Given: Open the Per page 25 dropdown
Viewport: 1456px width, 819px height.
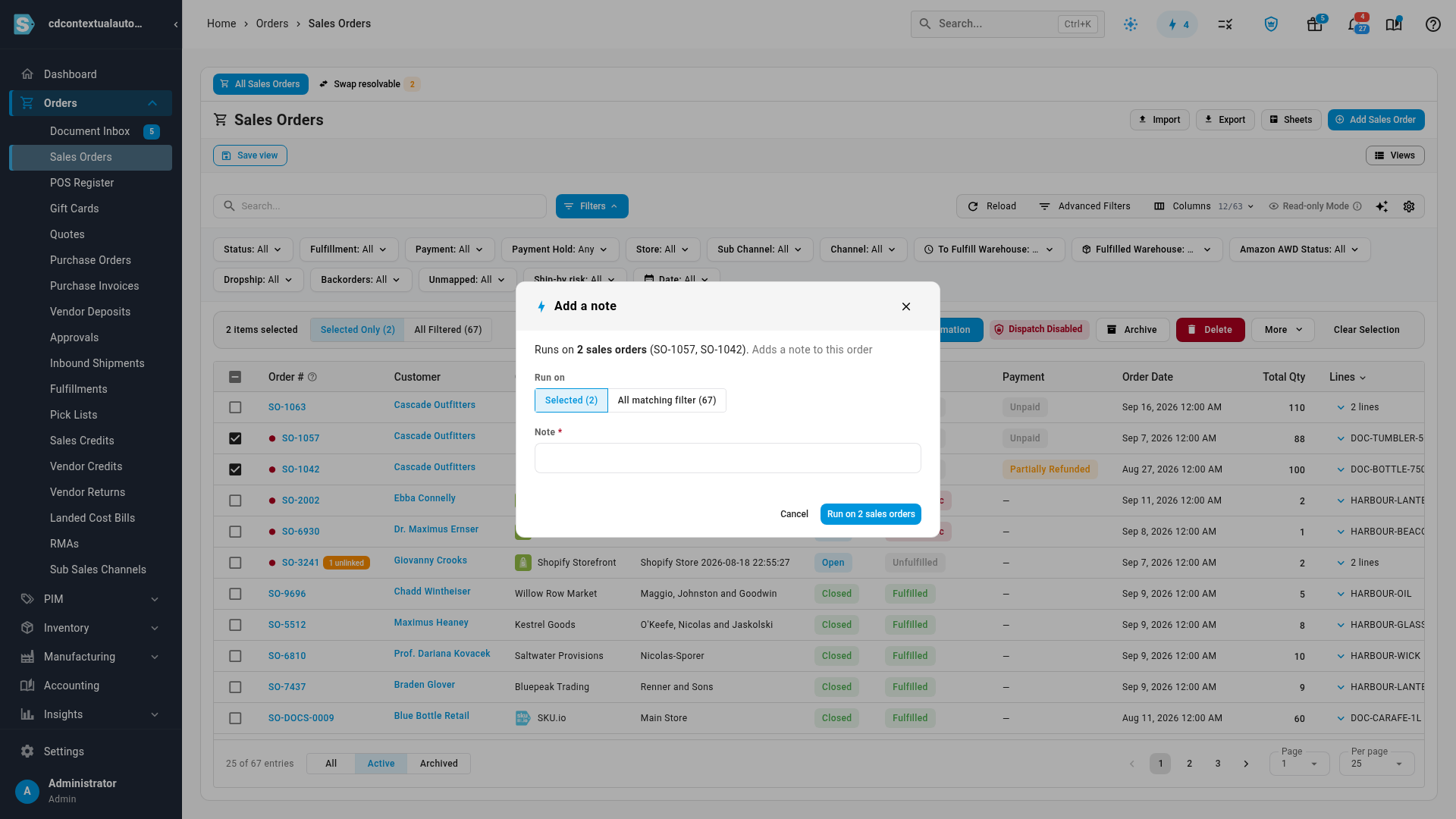Looking at the screenshot, I should [x=1376, y=763].
